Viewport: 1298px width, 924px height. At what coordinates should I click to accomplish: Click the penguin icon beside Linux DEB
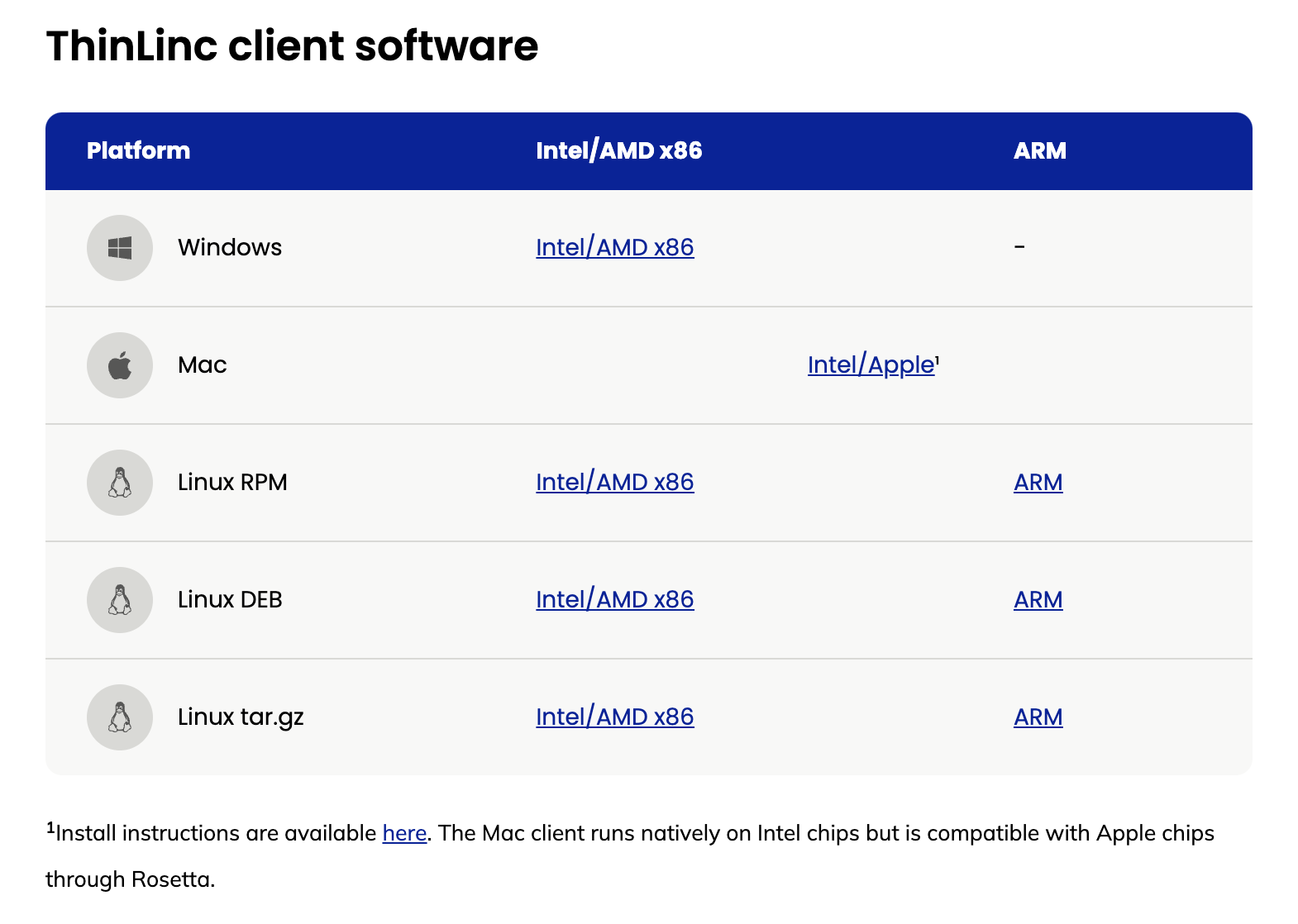point(120,600)
